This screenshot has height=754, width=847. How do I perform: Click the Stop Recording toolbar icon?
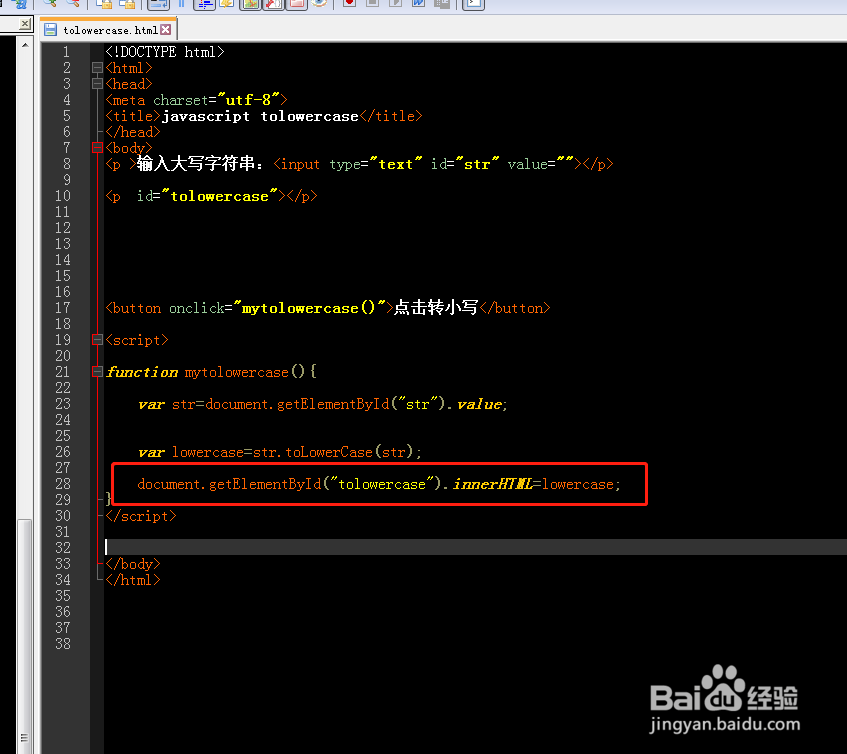(372, 4)
